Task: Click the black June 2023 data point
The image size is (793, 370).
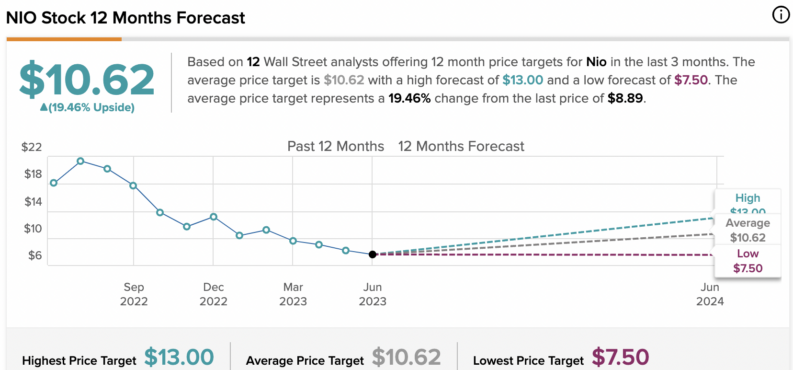Action: click(372, 254)
